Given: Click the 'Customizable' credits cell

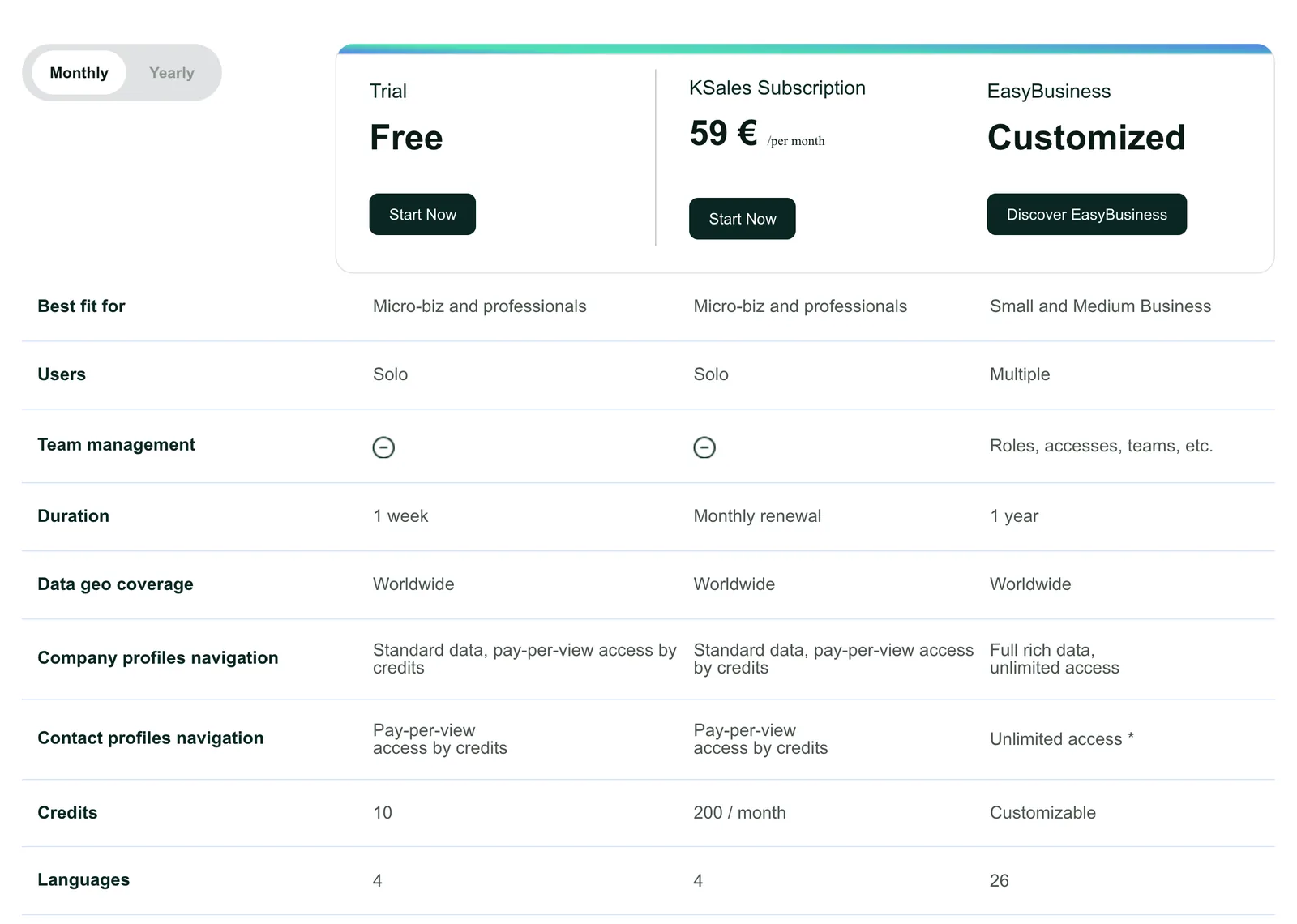Looking at the screenshot, I should pyautogui.click(x=1042, y=813).
